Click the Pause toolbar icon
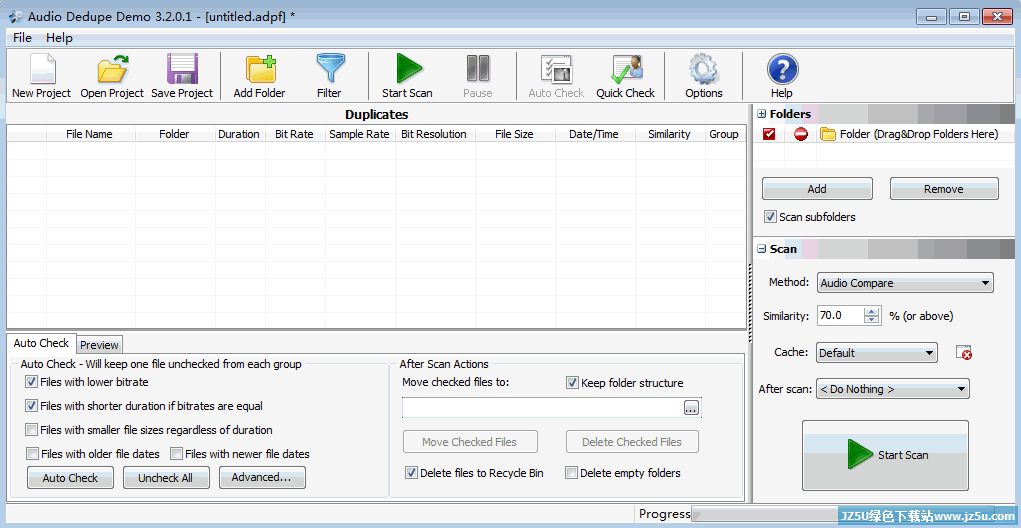 [478, 69]
